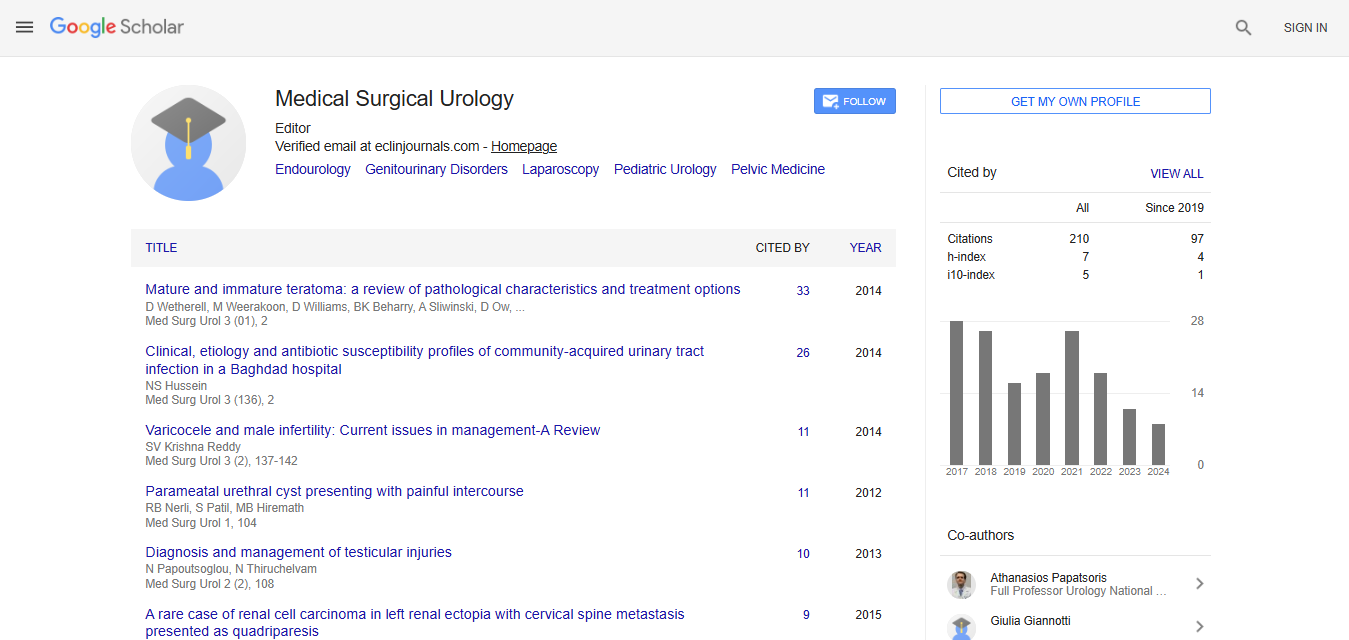
Task: Click the search magnifier icon
Action: point(1243,28)
